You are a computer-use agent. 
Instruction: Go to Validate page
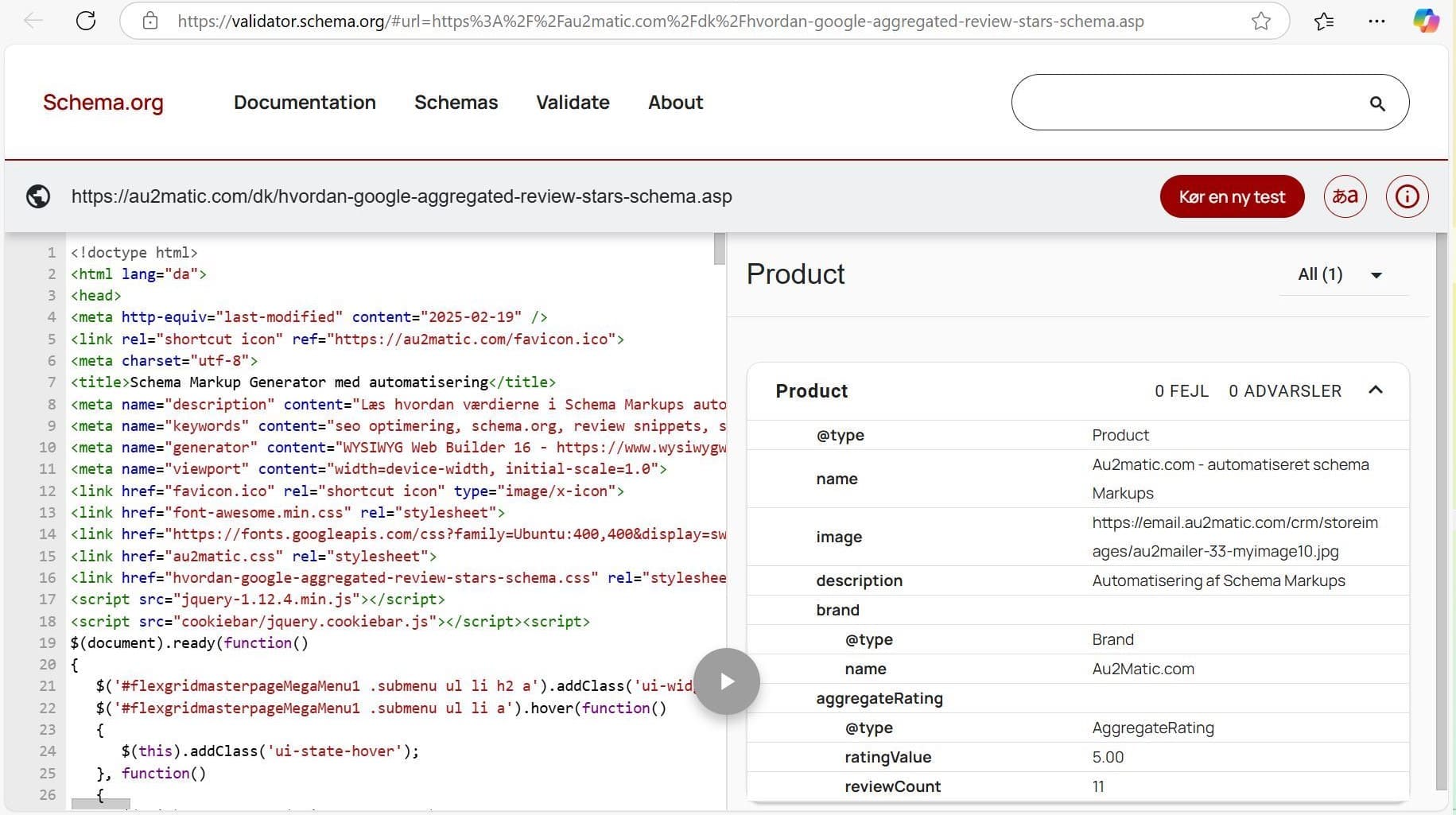(573, 103)
